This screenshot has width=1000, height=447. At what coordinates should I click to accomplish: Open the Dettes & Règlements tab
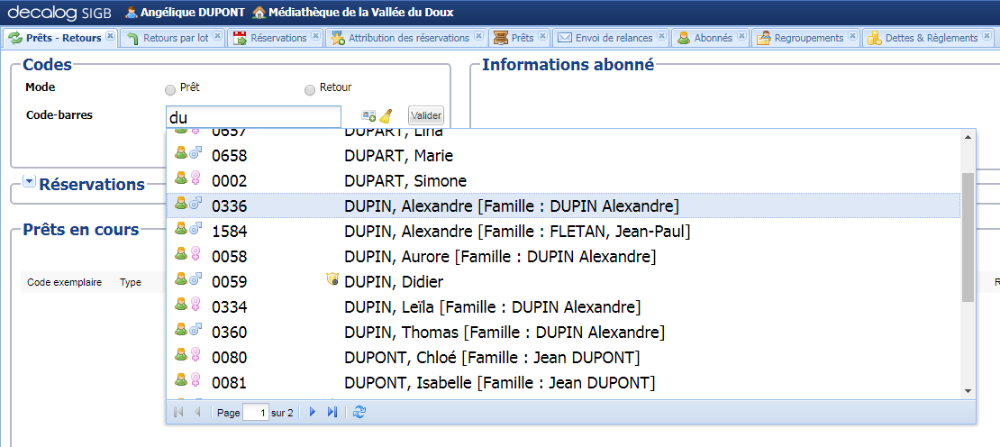point(931,38)
